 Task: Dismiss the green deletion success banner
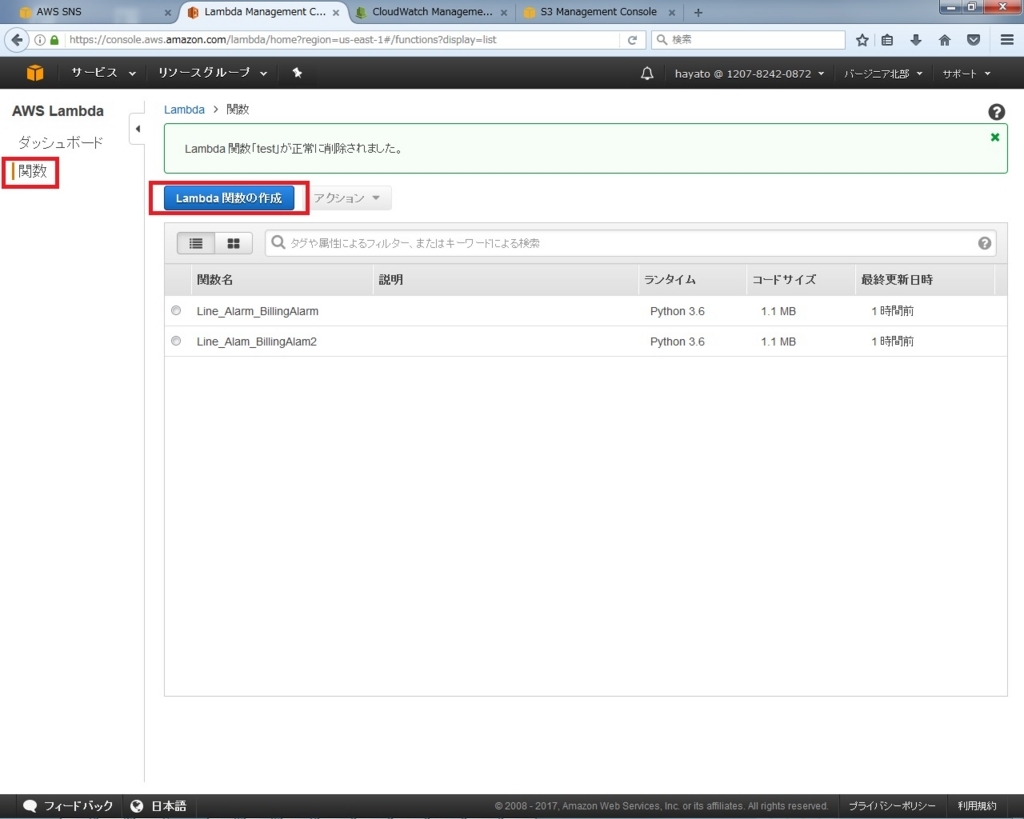(995, 137)
